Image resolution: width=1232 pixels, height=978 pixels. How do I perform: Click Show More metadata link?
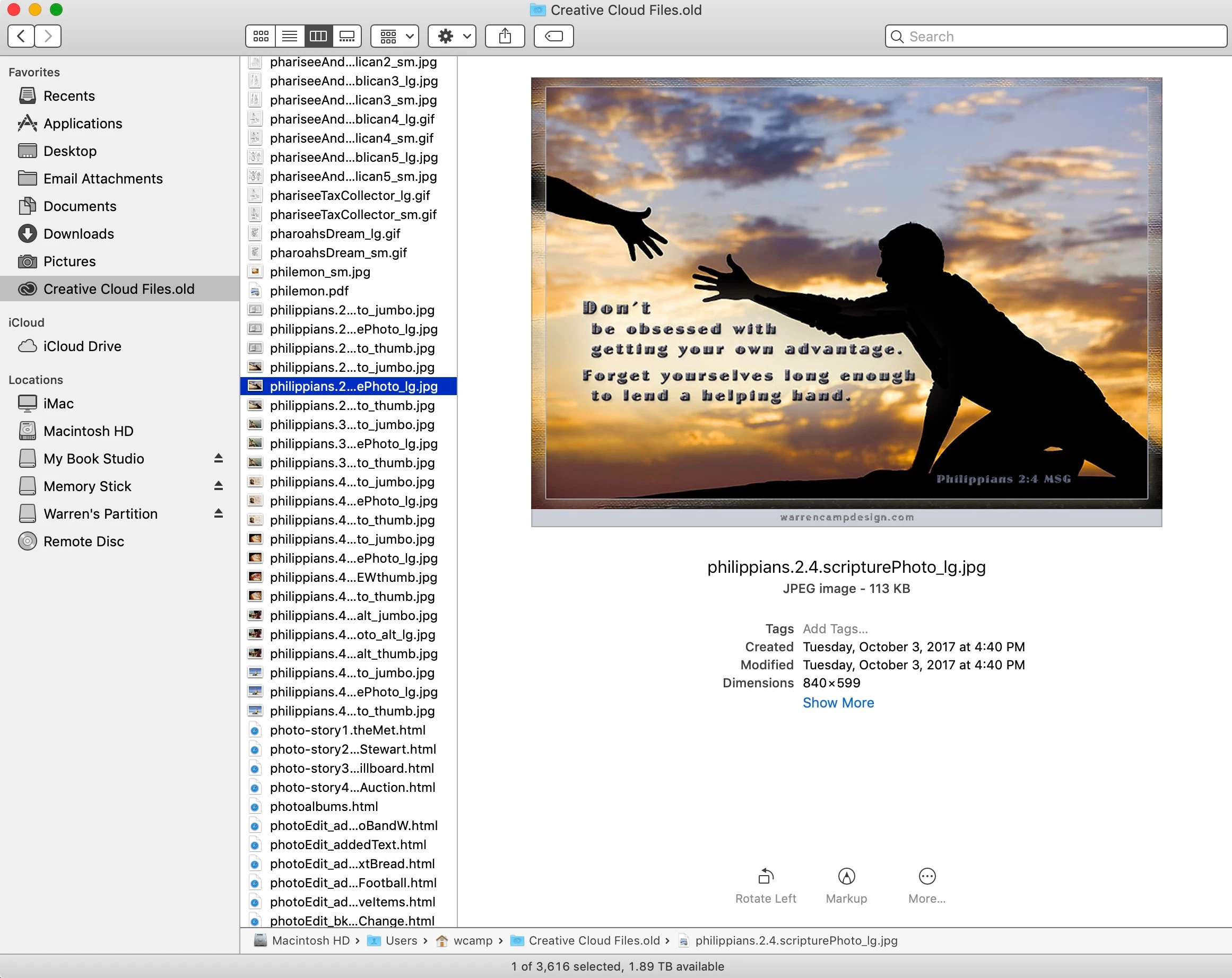click(x=838, y=703)
